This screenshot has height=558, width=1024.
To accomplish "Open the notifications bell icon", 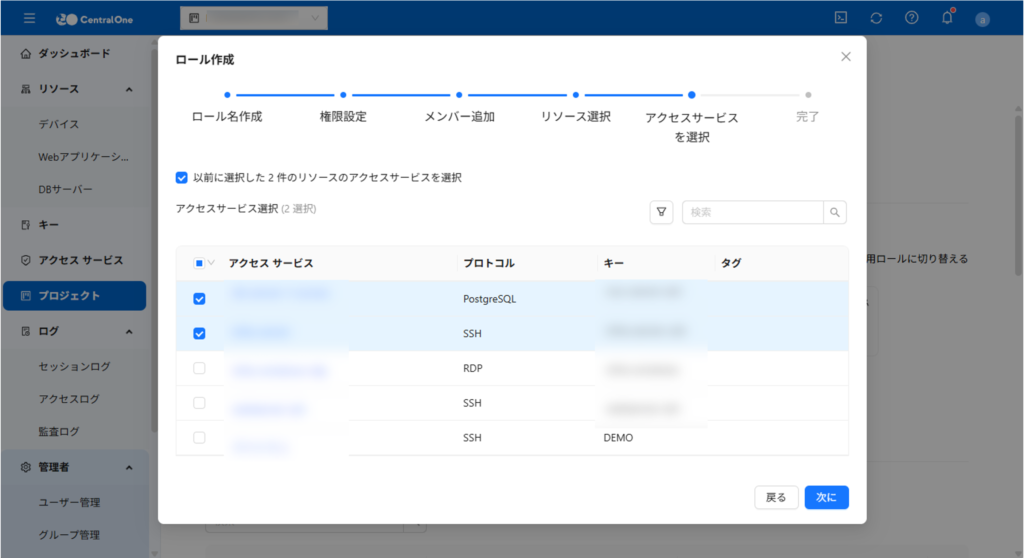I will 946,18.
